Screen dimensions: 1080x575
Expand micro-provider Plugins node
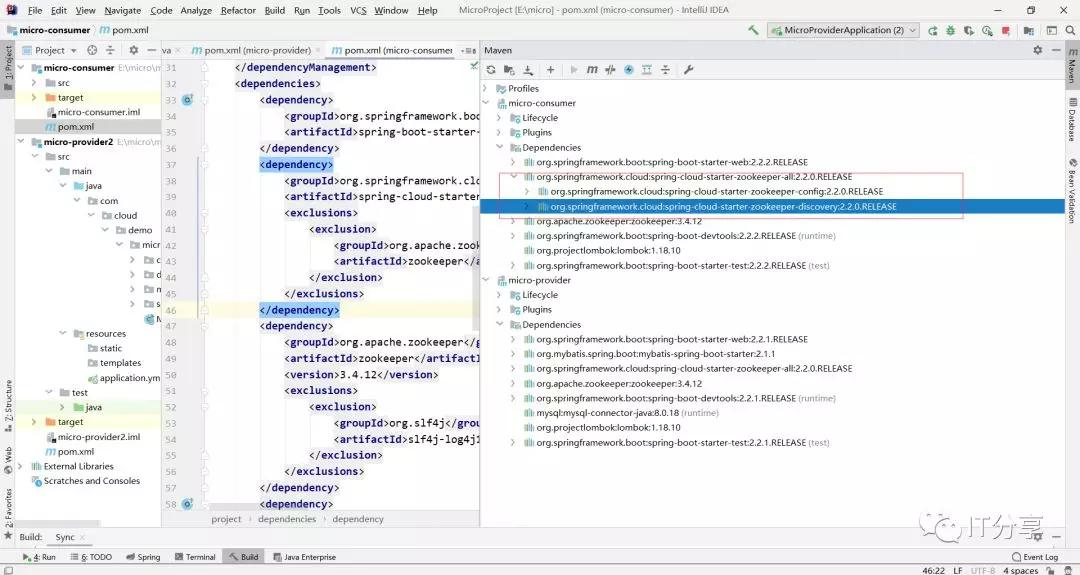[x=499, y=309]
